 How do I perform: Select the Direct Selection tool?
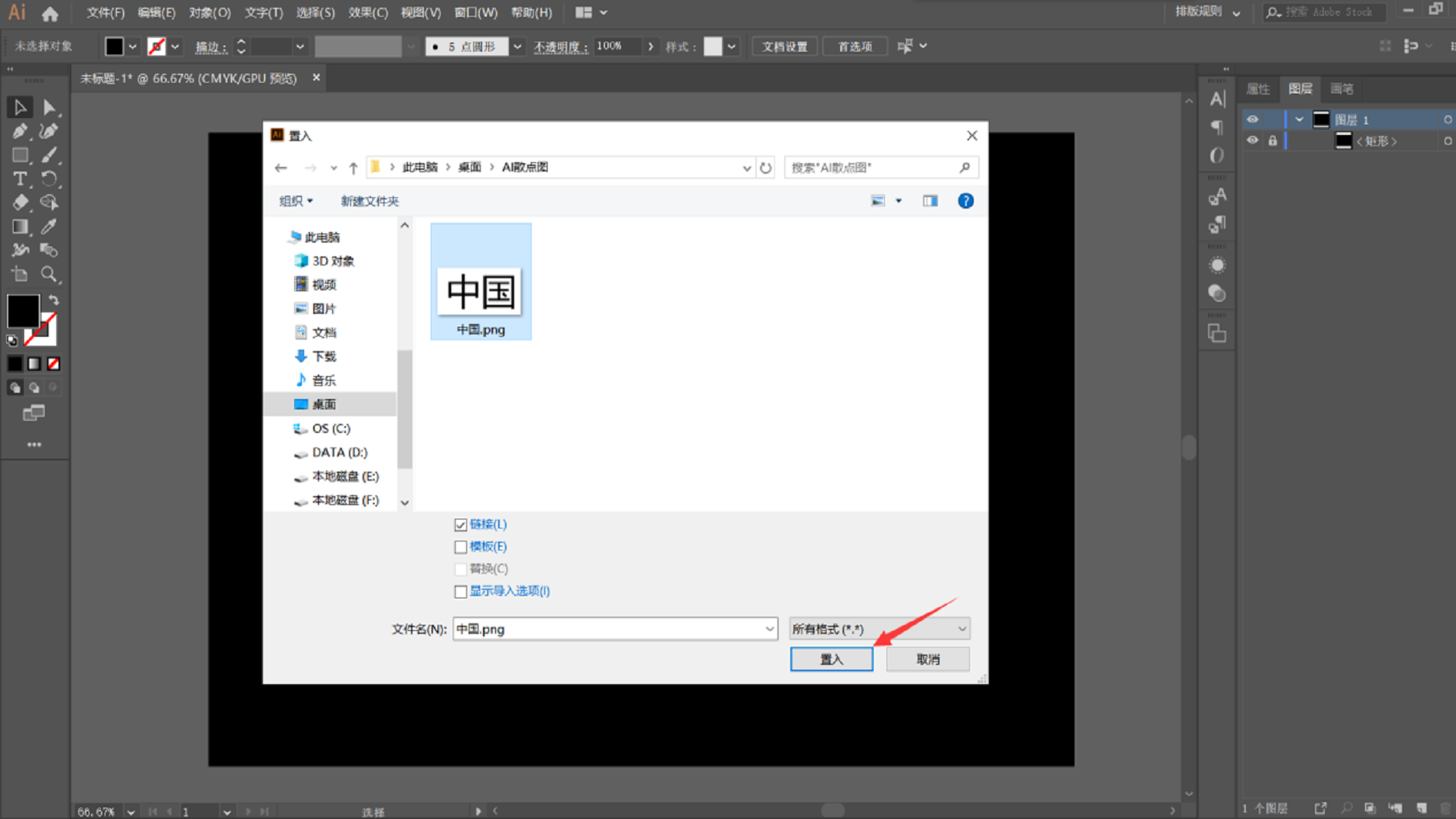tap(49, 108)
